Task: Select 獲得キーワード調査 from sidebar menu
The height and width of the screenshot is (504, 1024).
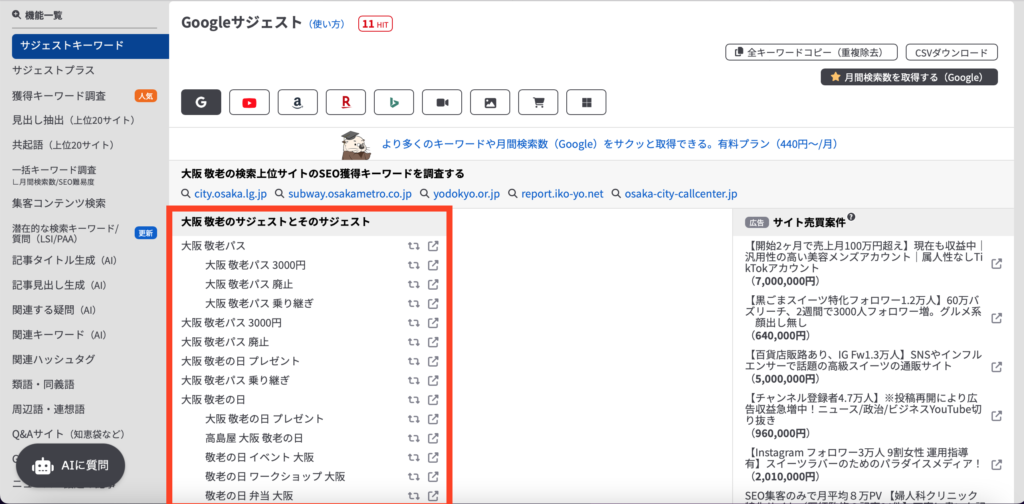Action: 59,96
